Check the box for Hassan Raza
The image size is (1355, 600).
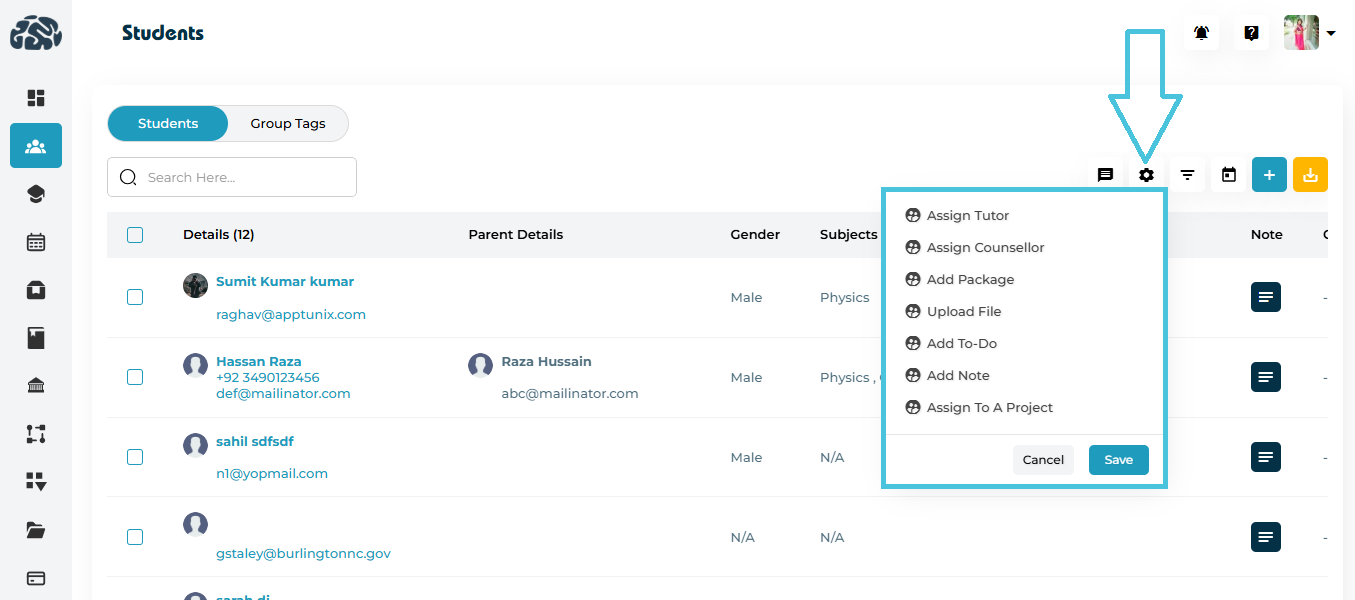(135, 377)
